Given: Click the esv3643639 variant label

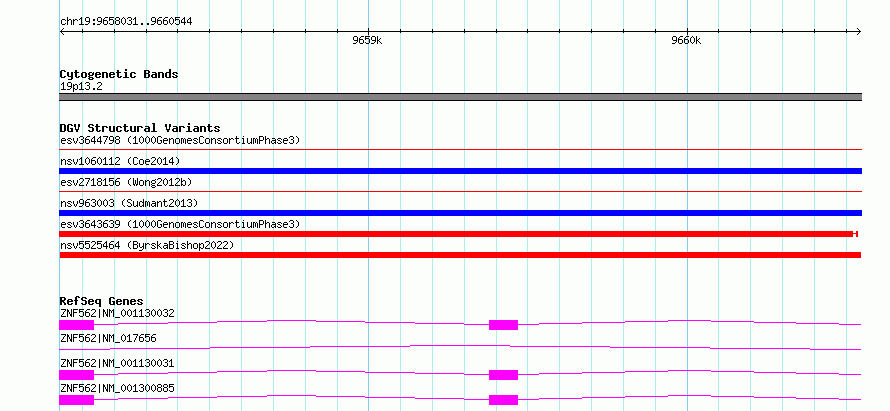Looking at the screenshot, I should [x=180, y=224].
